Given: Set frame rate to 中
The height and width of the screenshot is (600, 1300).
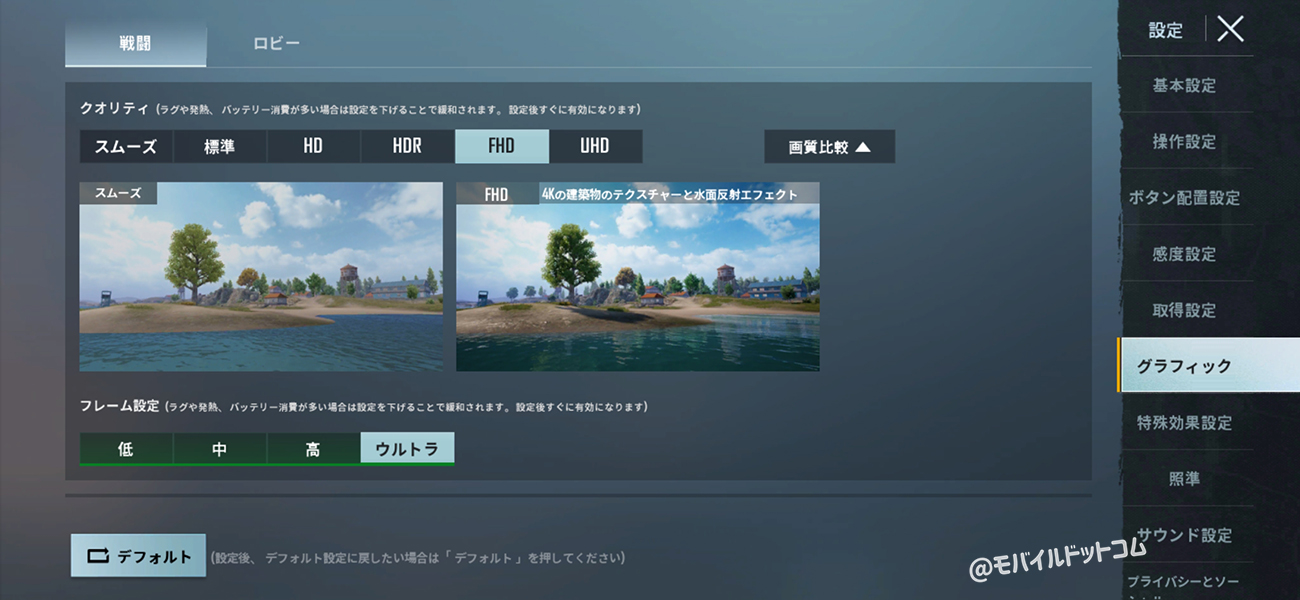Looking at the screenshot, I should click(x=220, y=449).
